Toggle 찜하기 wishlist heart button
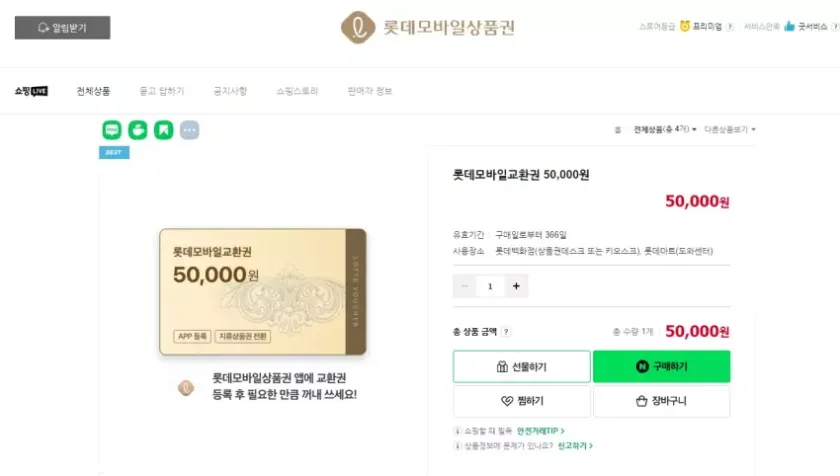Image resolution: width=840 pixels, height=476 pixels. coord(521,401)
